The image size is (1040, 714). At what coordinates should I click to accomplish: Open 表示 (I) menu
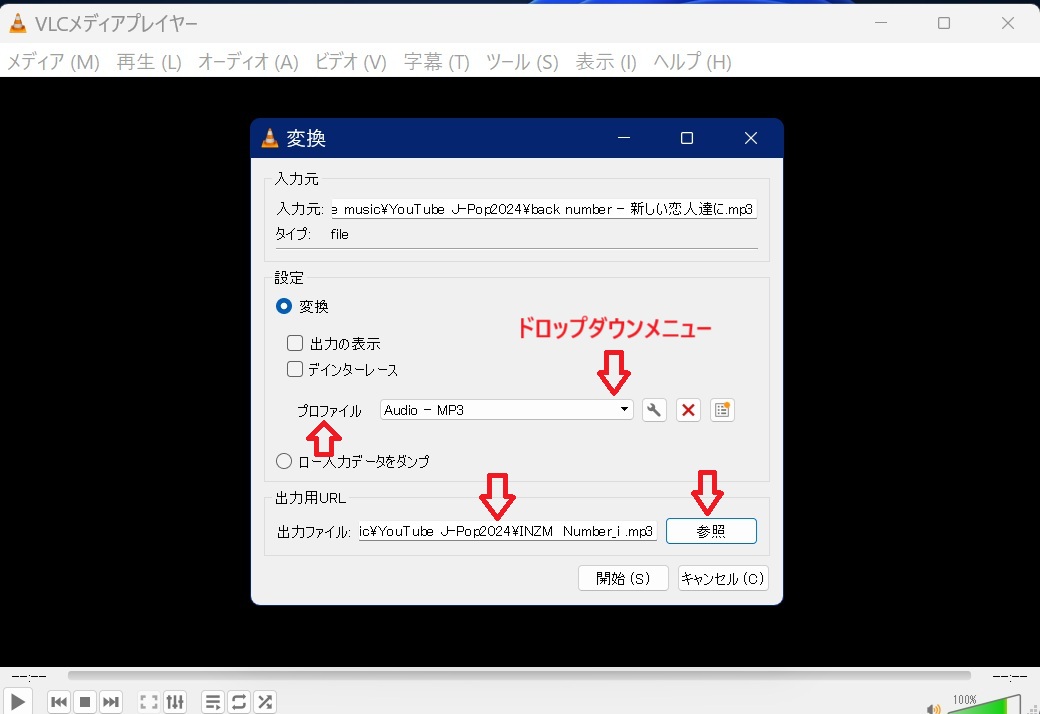pyautogui.click(x=606, y=62)
